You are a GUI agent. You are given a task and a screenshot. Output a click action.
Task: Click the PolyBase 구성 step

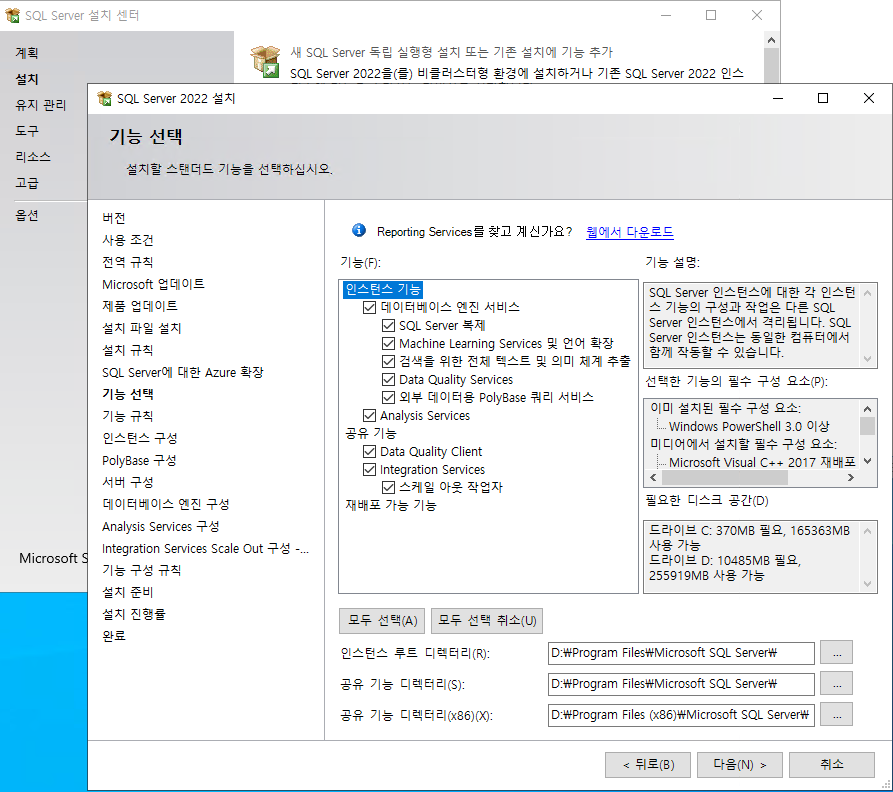click(x=139, y=460)
